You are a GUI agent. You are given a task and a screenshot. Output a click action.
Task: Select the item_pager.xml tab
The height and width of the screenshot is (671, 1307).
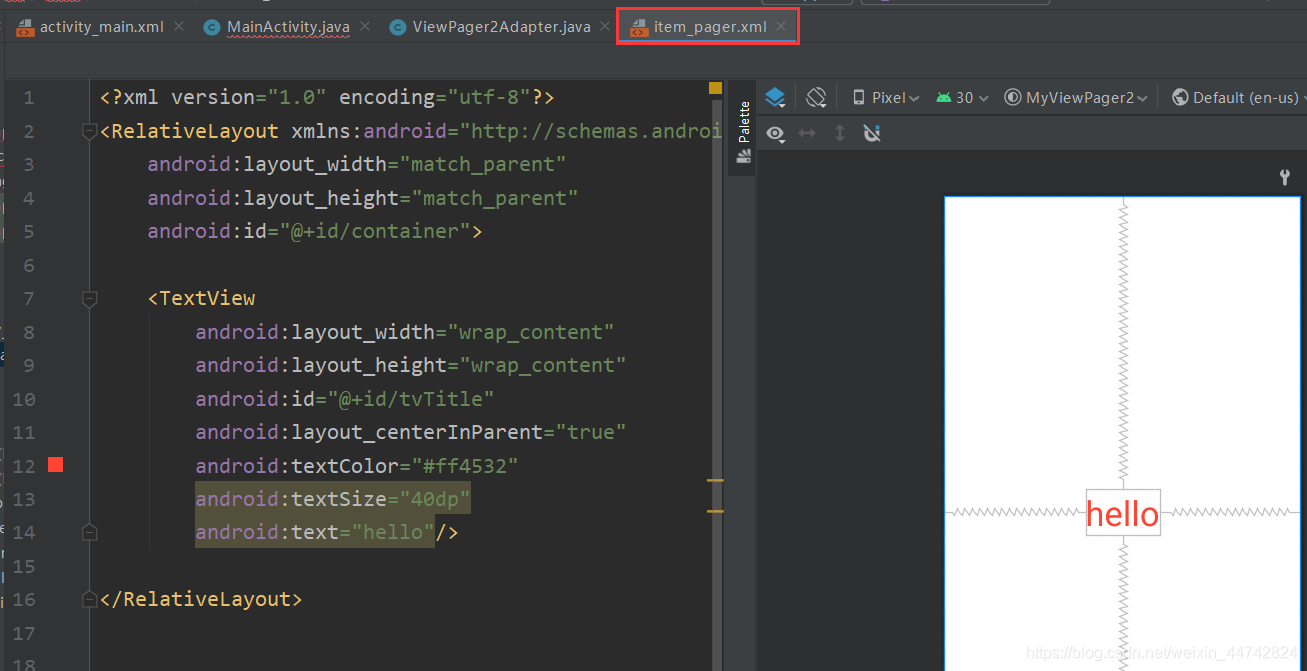(x=710, y=27)
